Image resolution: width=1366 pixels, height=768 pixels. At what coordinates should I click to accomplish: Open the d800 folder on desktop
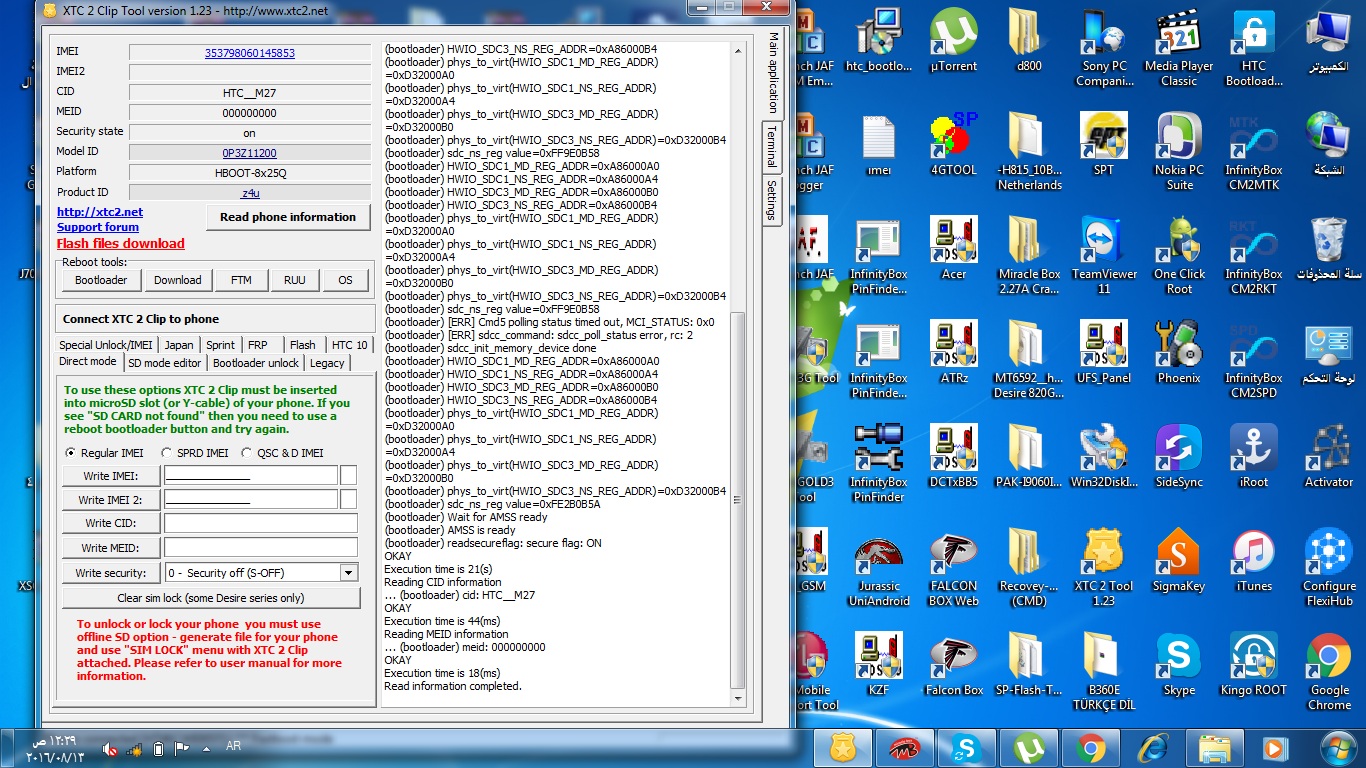coord(1028,40)
